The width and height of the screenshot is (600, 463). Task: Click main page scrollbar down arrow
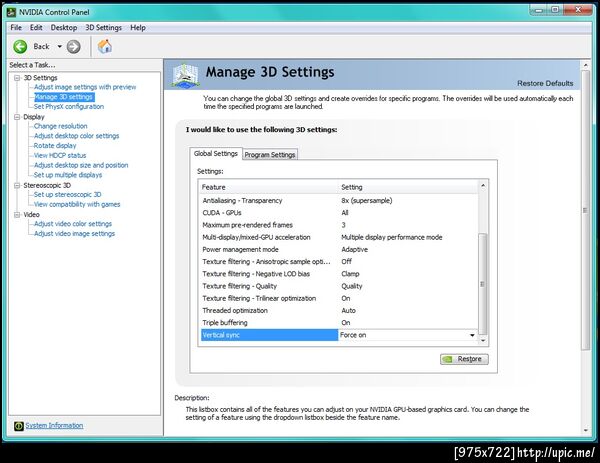point(585,431)
